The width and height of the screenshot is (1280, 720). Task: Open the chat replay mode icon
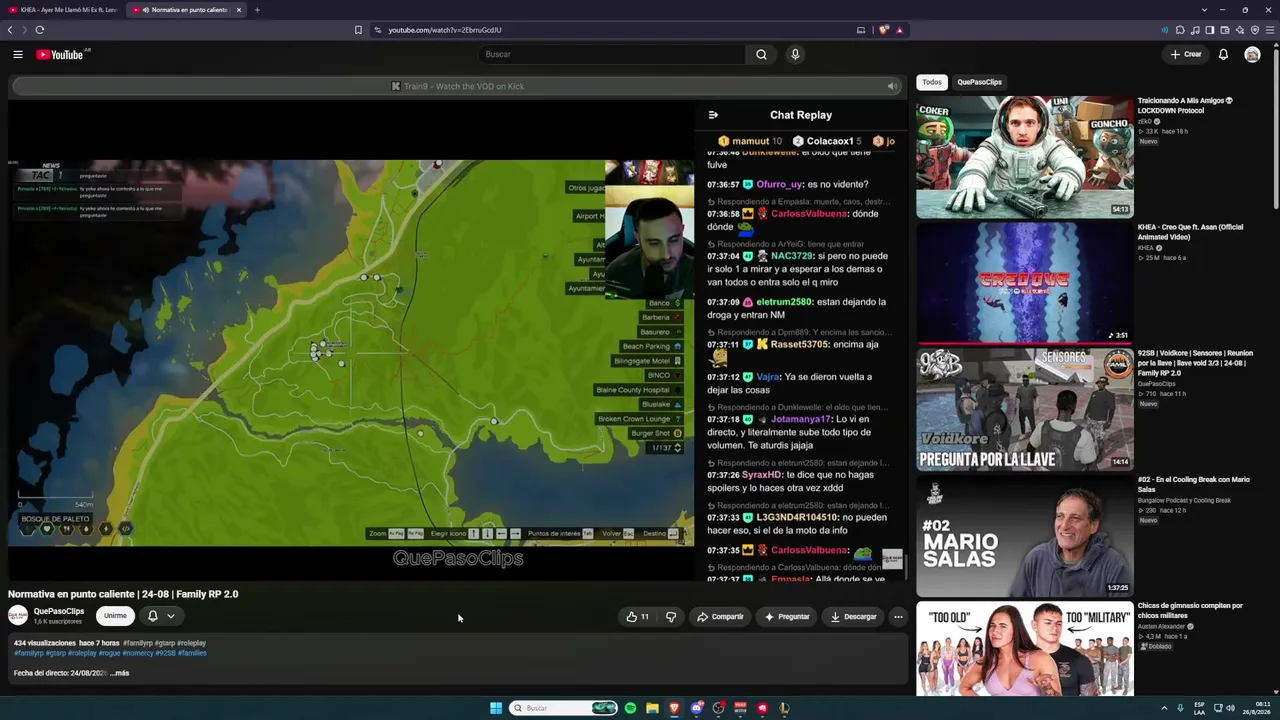pyautogui.click(x=713, y=115)
